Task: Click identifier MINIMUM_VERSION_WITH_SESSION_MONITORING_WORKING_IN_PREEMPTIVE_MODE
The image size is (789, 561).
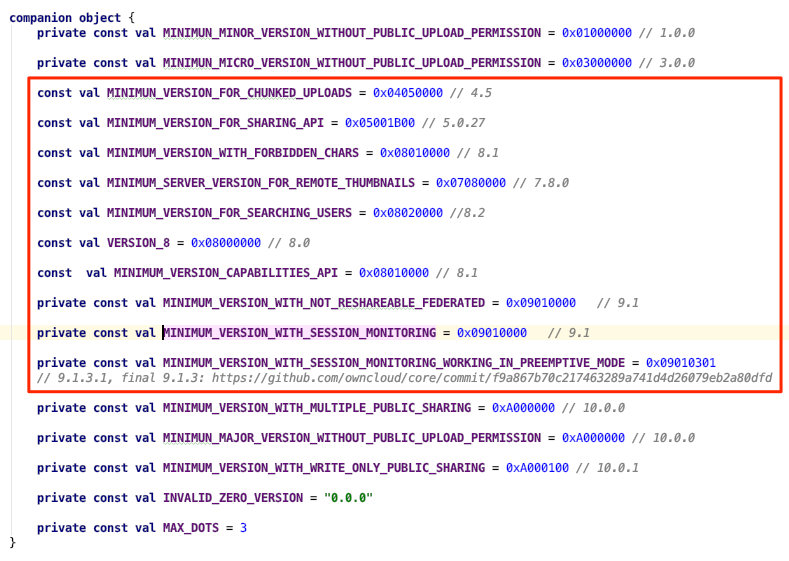Action: point(393,363)
